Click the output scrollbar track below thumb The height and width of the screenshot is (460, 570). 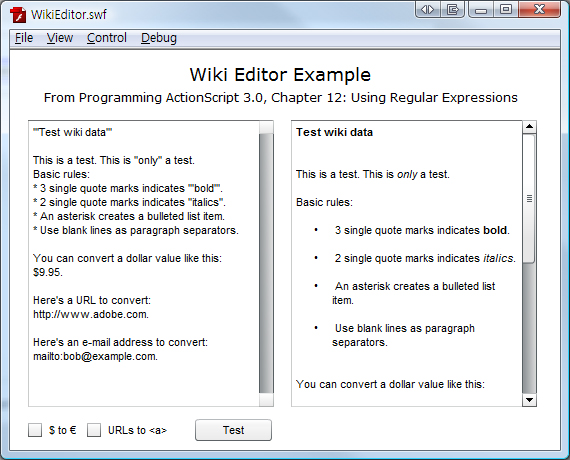tap(529, 328)
